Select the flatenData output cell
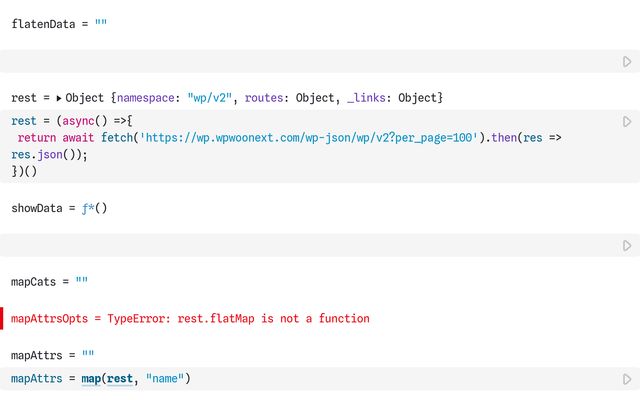The width and height of the screenshot is (640, 400). pyautogui.click(x=59, y=23)
